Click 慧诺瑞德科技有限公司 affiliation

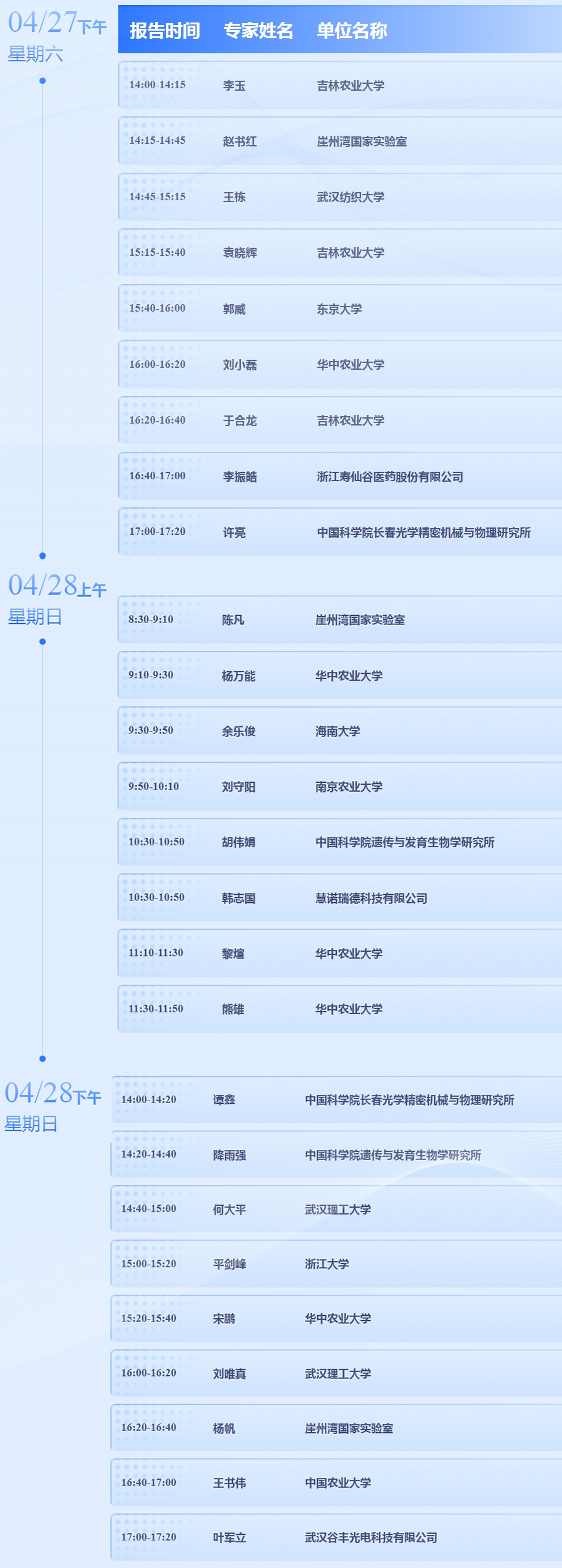click(371, 899)
